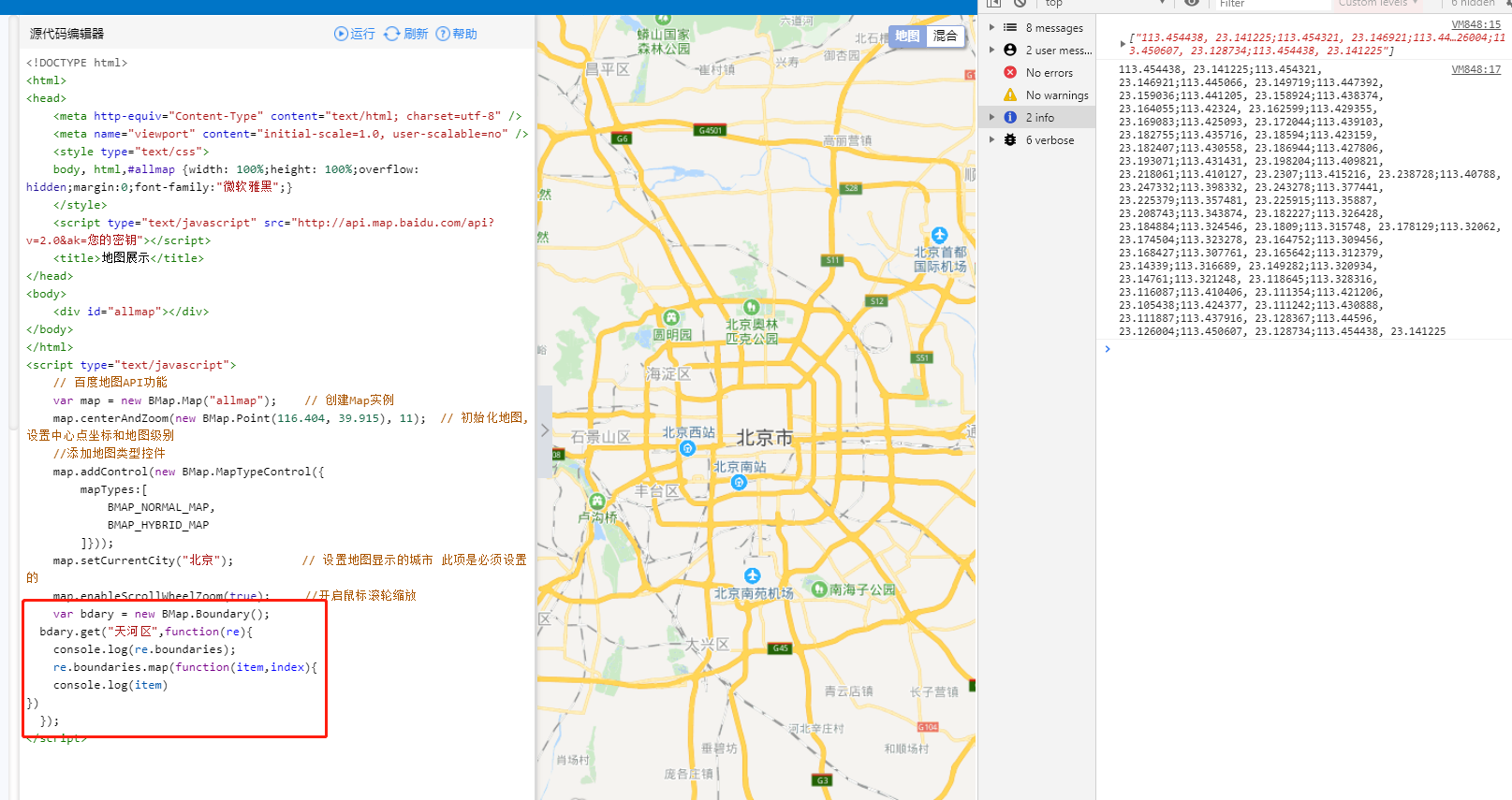Click the 青云店镇 label on map
This screenshot has height=800, width=1512.
pyautogui.click(x=848, y=691)
